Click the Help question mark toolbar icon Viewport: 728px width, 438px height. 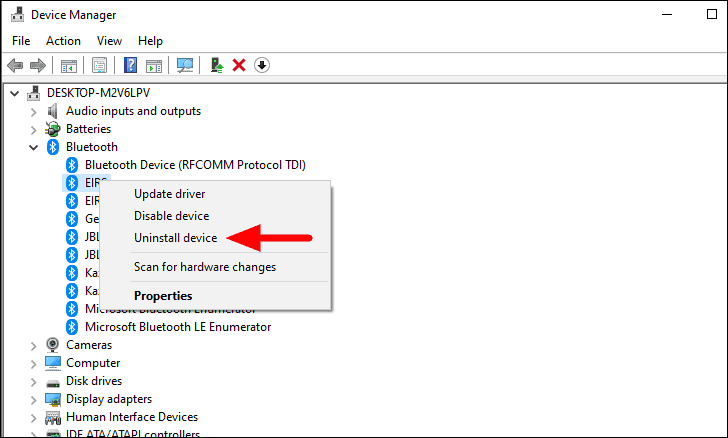pos(130,65)
